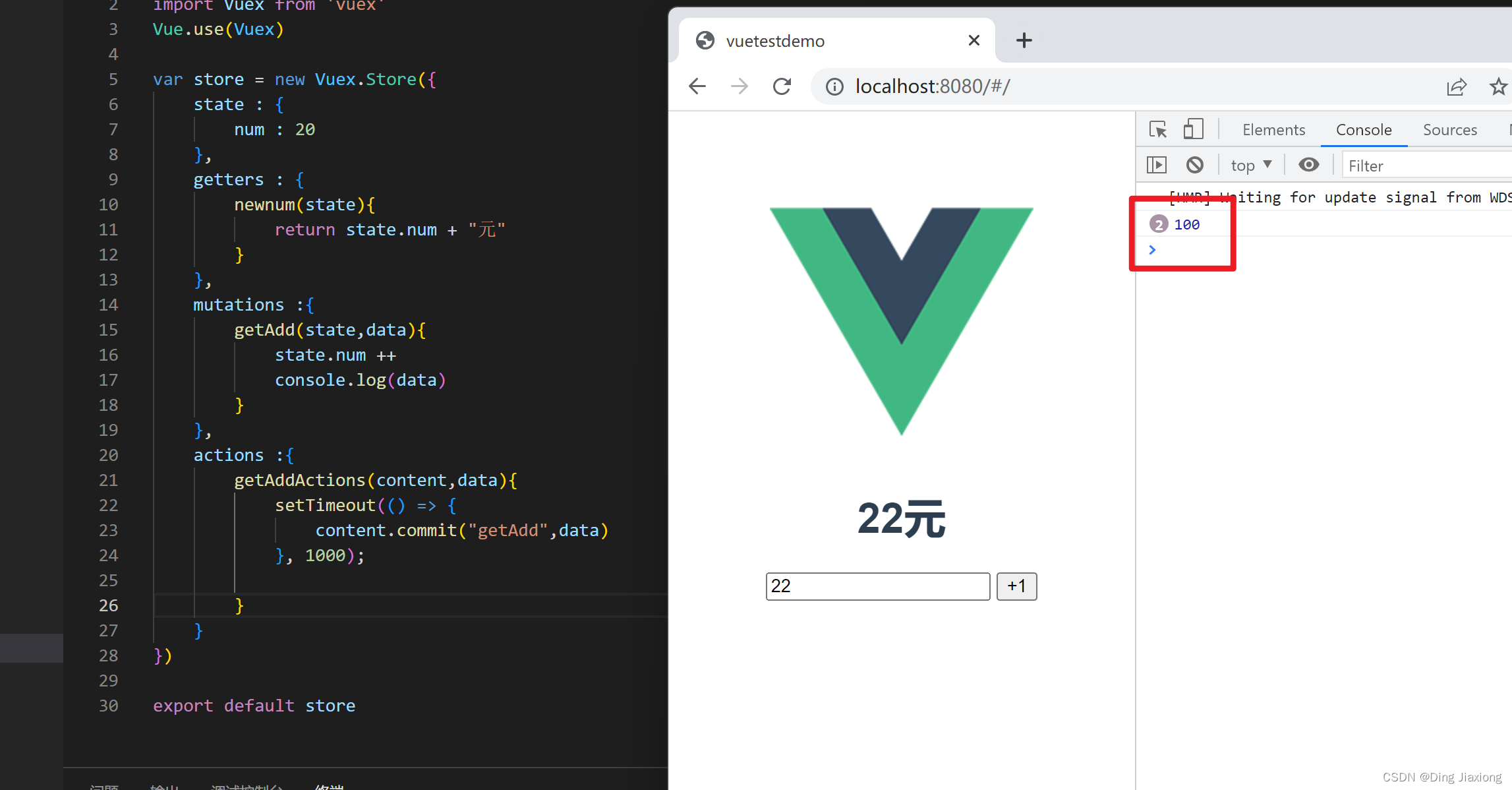Close the vuetestdemo tab
This screenshot has height=790, width=1512.
[974, 41]
